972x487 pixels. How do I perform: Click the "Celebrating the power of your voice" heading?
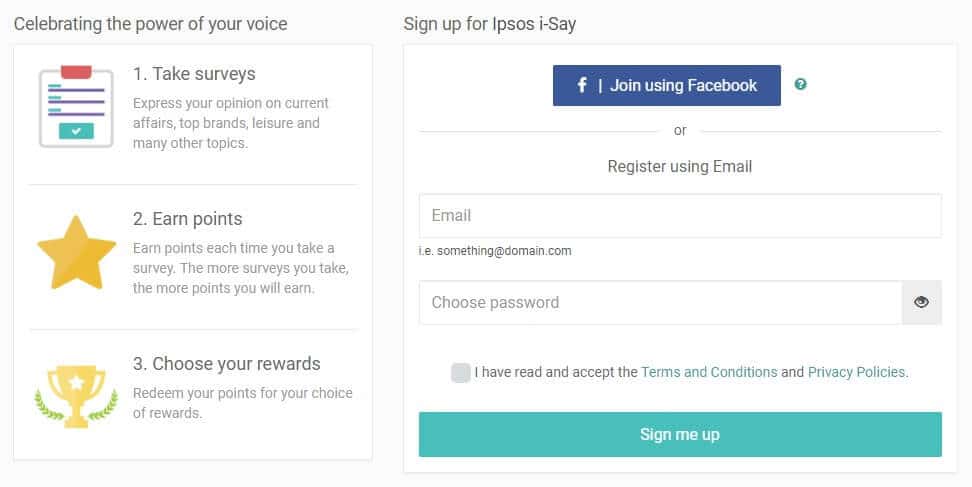pos(151,24)
